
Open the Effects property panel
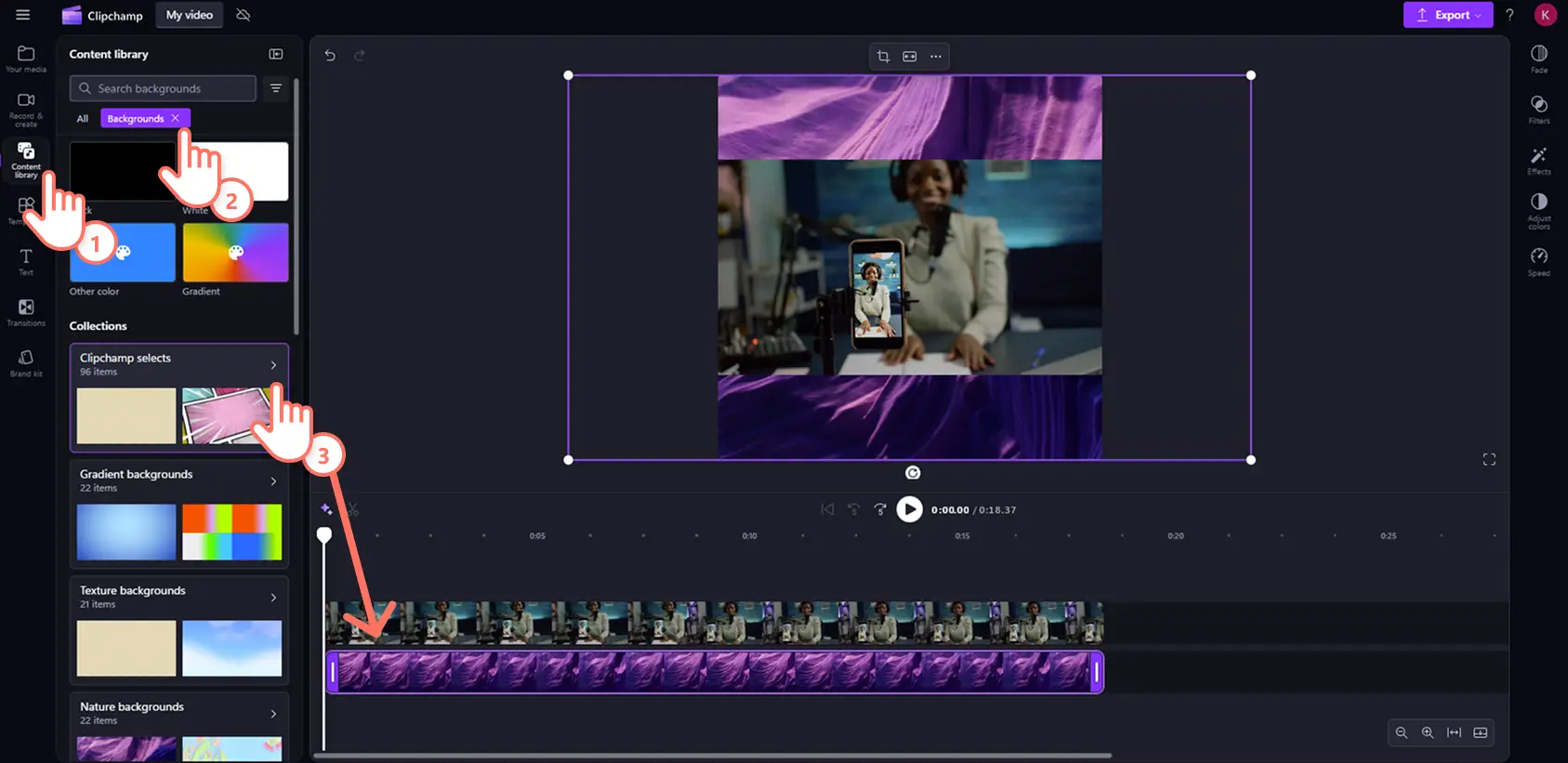[x=1539, y=161]
